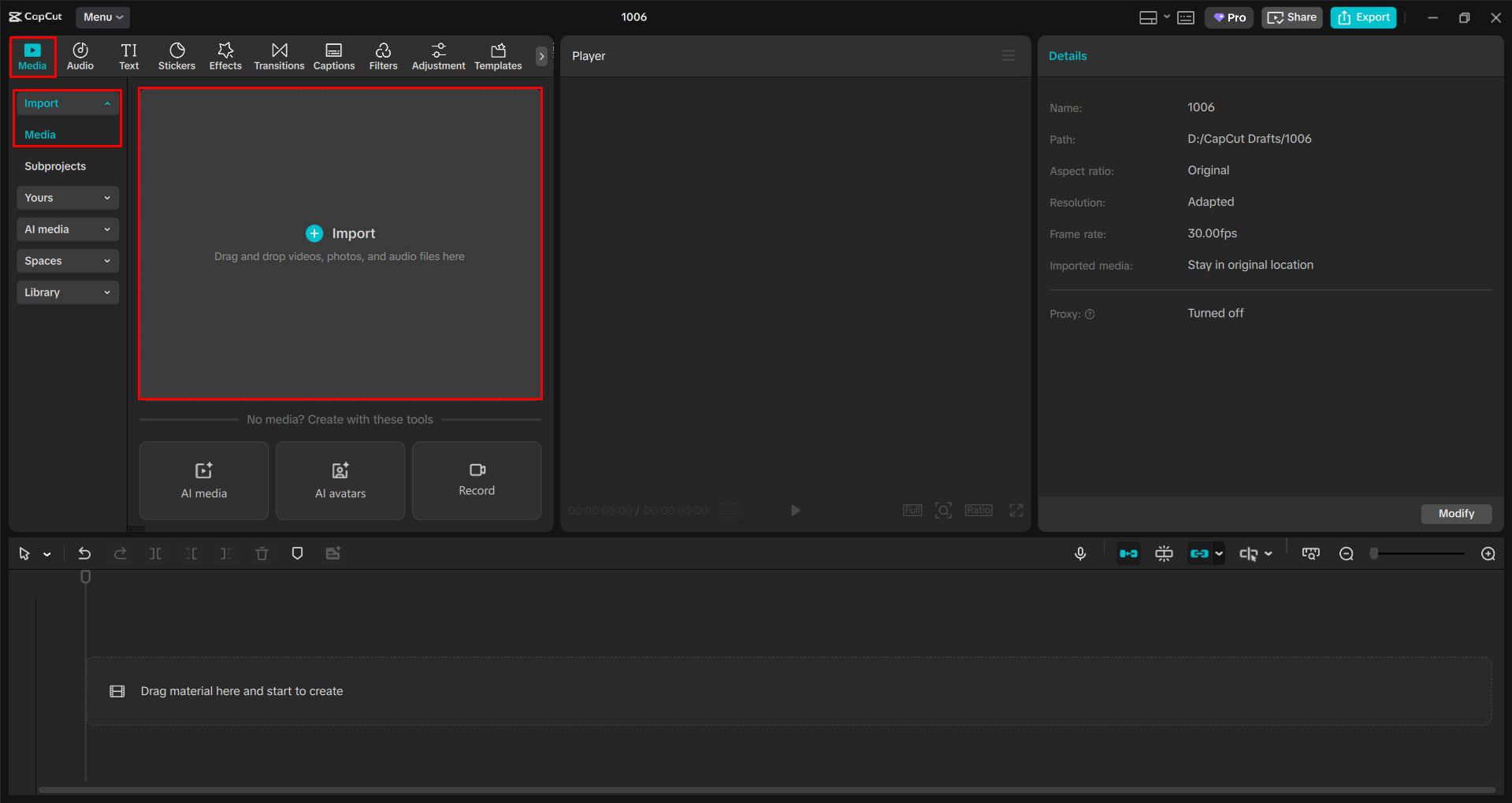The image size is (1512, 803).
Task: Enable auto snapping in the timeline toolbar
Action: pos(1164,553)
